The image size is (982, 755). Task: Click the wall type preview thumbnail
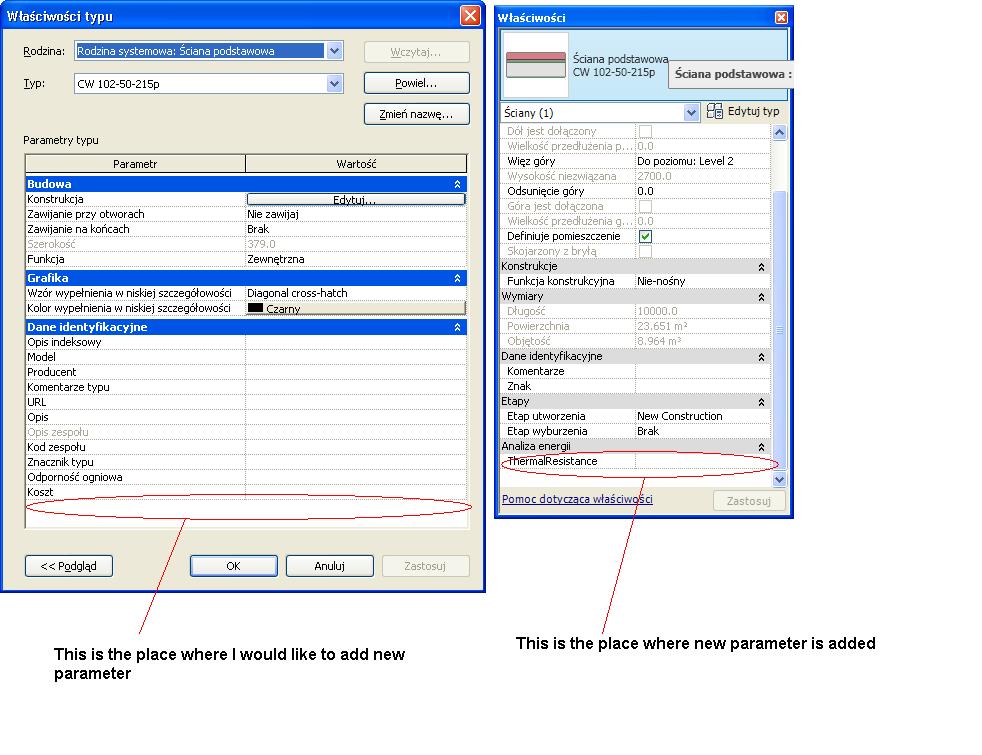535,66
